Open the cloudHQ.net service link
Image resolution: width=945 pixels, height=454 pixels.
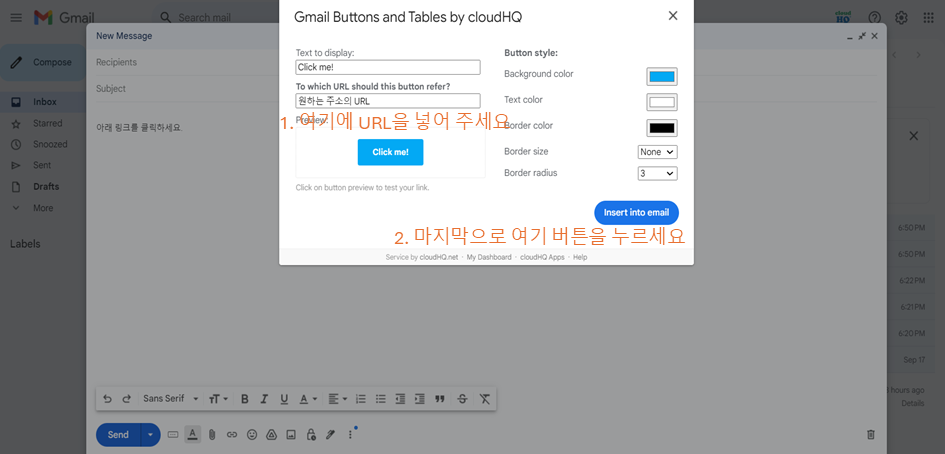(x=439, y=257)
